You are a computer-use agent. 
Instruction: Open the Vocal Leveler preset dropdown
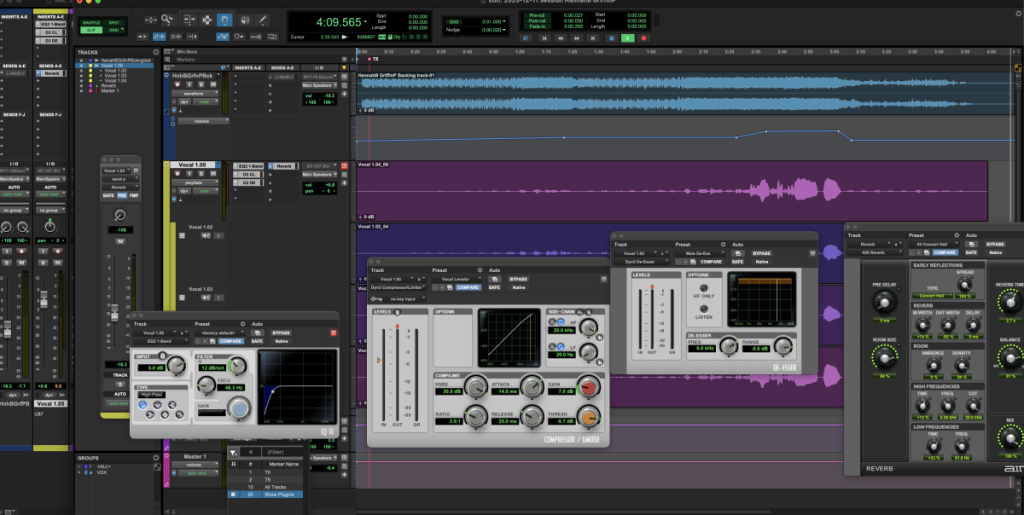click(455, 279)
